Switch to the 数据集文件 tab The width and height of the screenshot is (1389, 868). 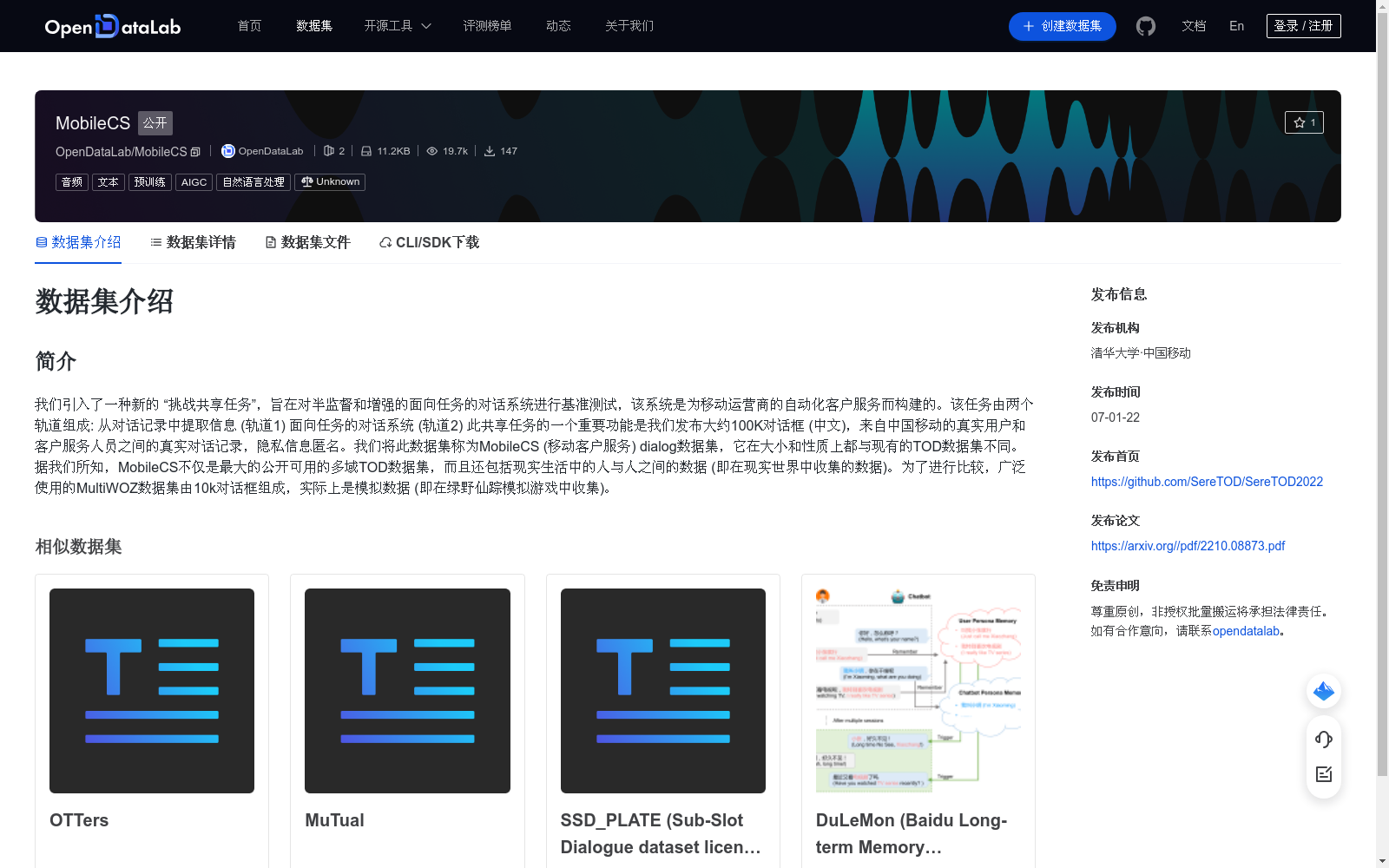(x=307, y=242)
